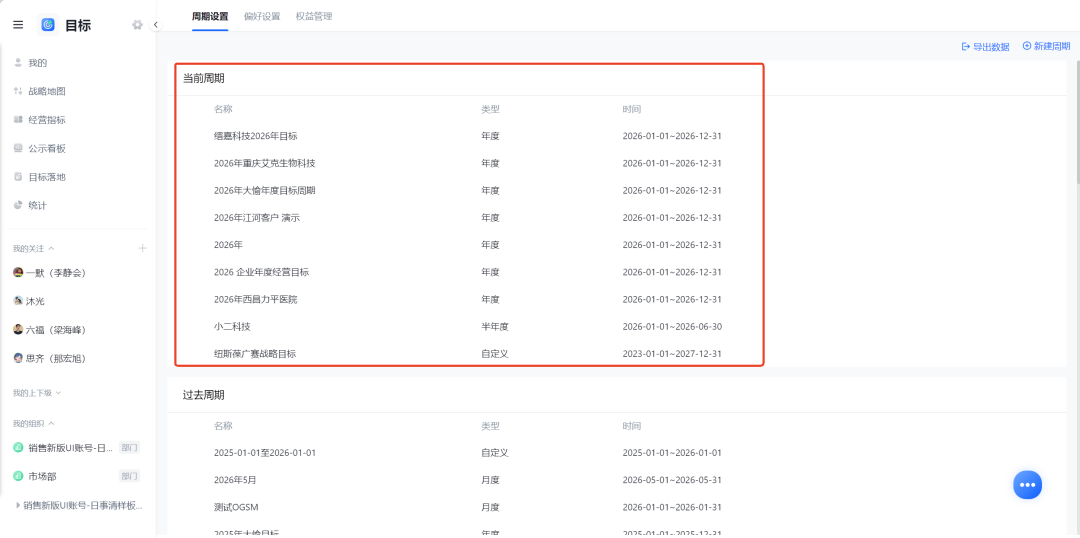This screenshot has width=1080, height=538.
Task: Select cycle 2026年大愉年度目标周期
Action: [264, 190]
